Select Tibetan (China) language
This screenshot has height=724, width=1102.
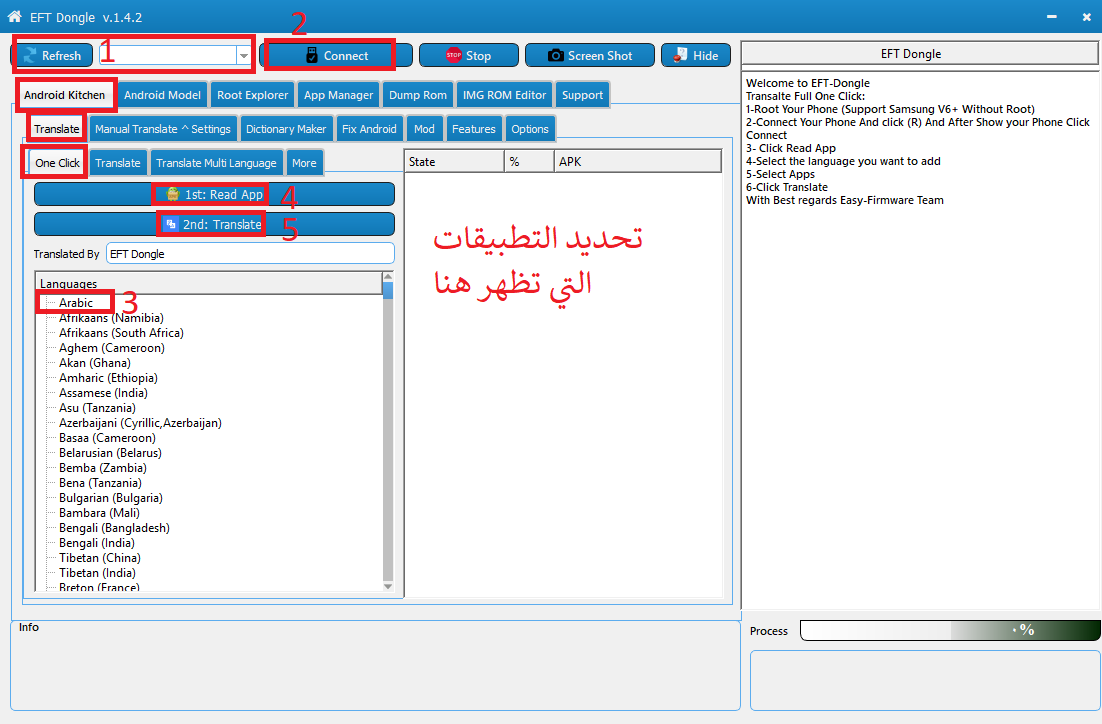100,557
